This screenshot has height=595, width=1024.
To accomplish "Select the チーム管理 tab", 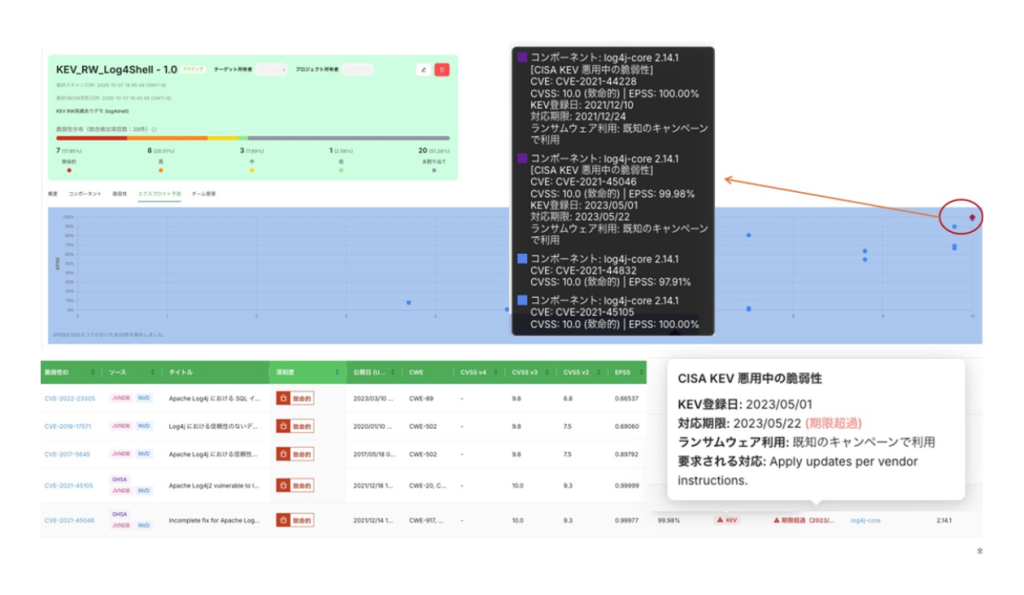I will point(204,194).
